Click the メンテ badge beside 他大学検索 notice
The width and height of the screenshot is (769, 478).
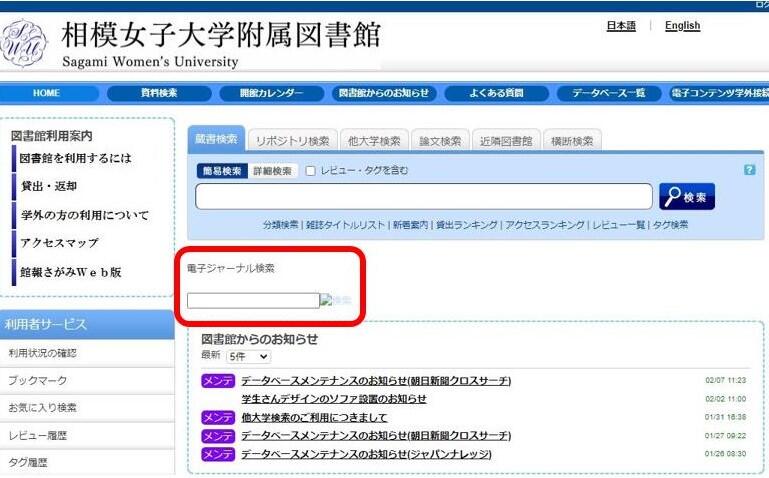218,417
